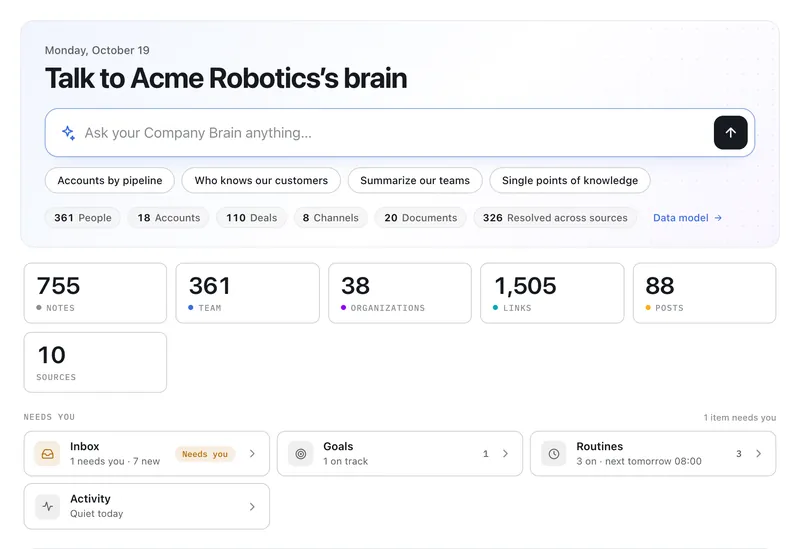Click the submit arrow button in the ask box
Image resolution: width=800 pixels, height=549 pixels.
(x=730, y=133)
